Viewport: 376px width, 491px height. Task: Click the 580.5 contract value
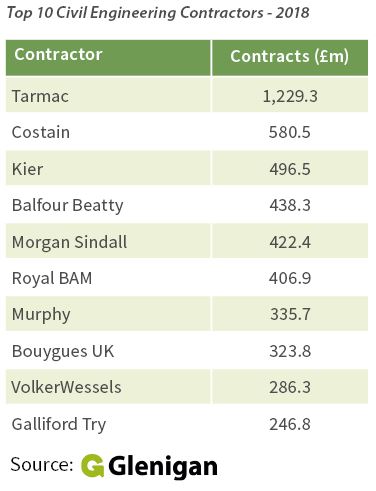(290, 132)
